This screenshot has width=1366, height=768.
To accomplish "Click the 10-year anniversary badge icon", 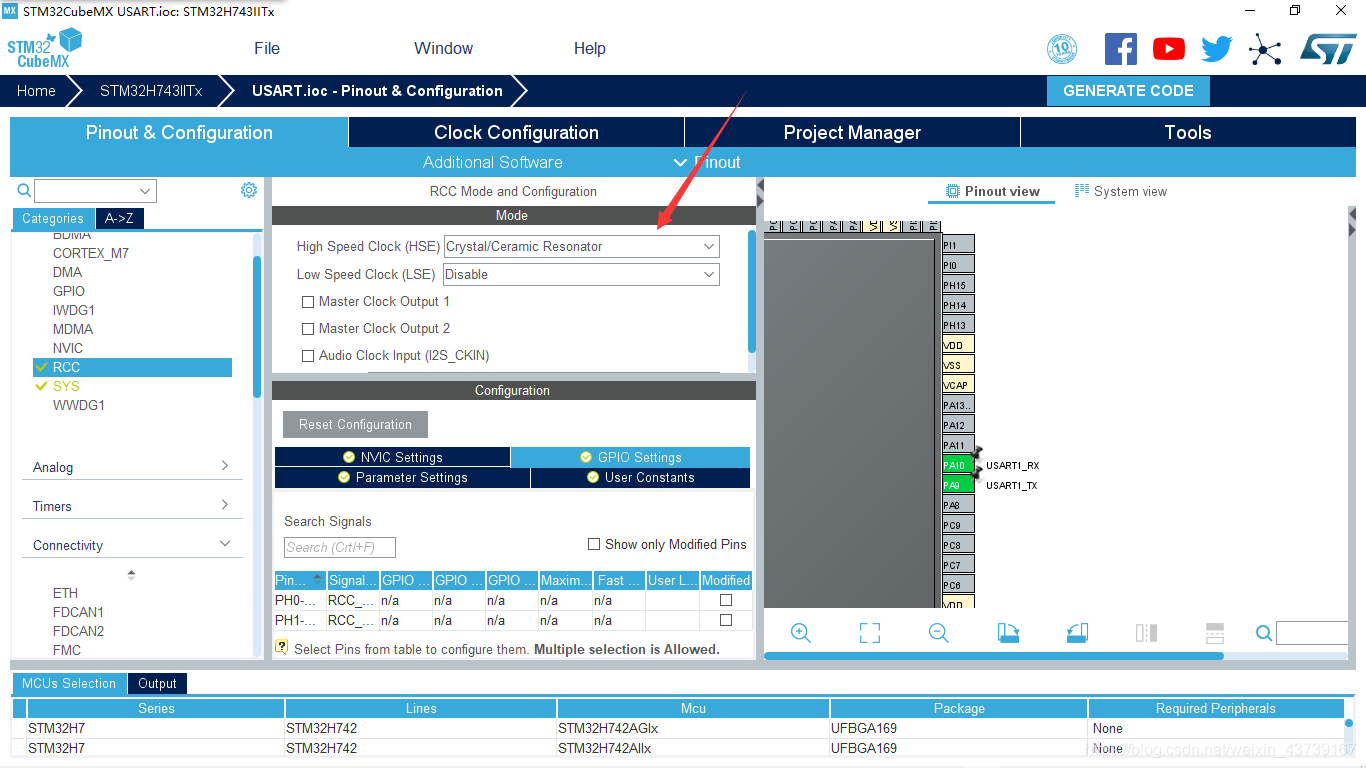I will pos(1062,49).
